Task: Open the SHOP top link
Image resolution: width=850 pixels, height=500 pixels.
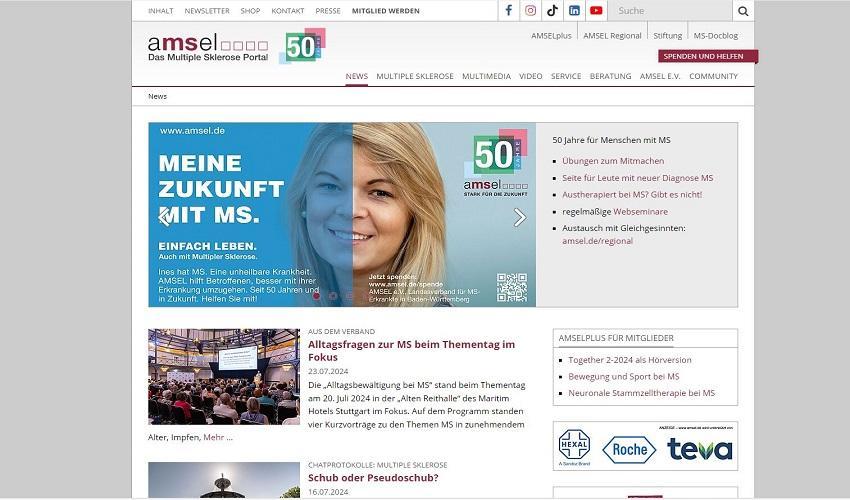Action: click(x=250, y=11)
